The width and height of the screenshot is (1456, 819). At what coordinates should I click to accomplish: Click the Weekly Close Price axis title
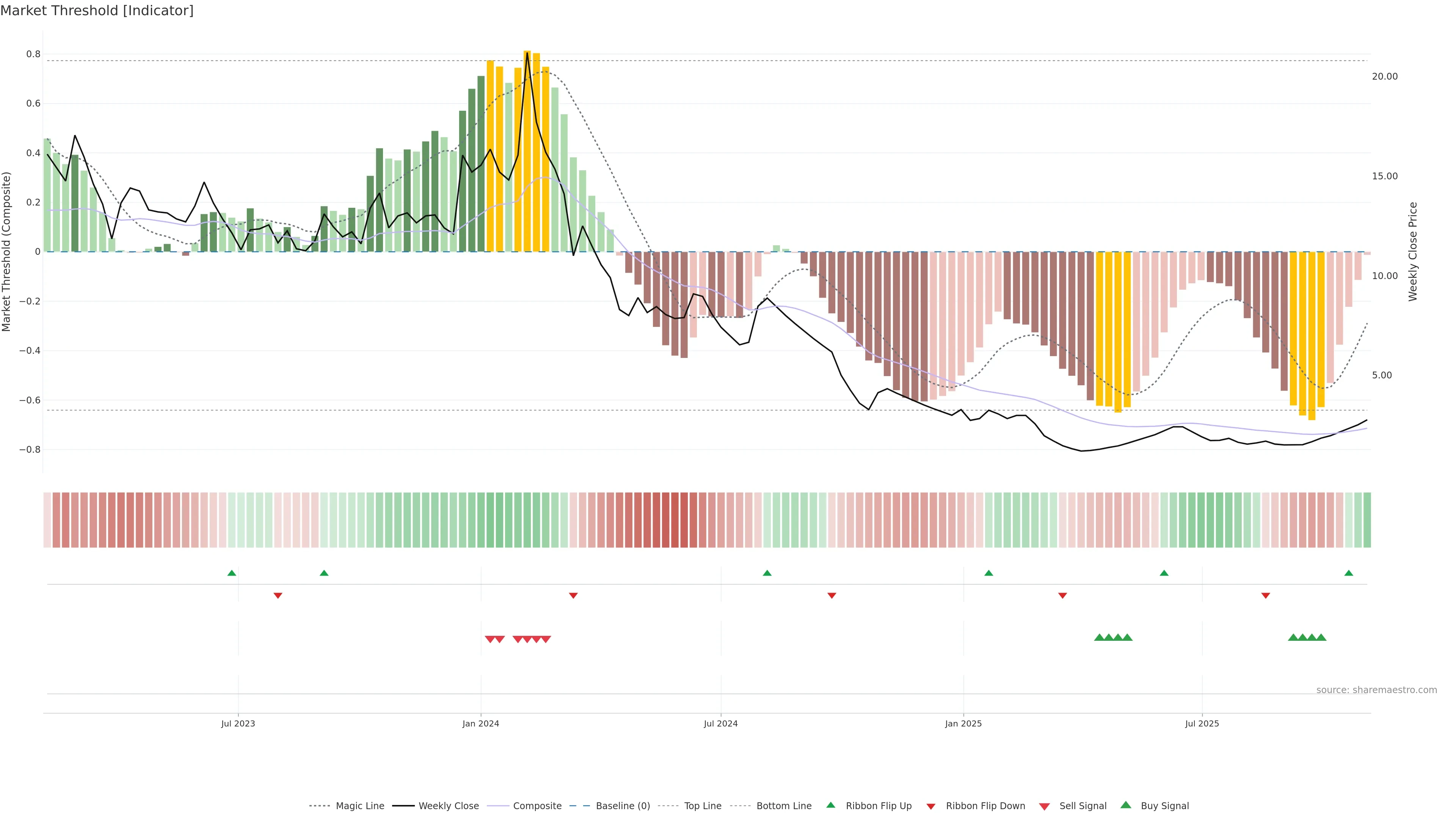coord(1412,251)
